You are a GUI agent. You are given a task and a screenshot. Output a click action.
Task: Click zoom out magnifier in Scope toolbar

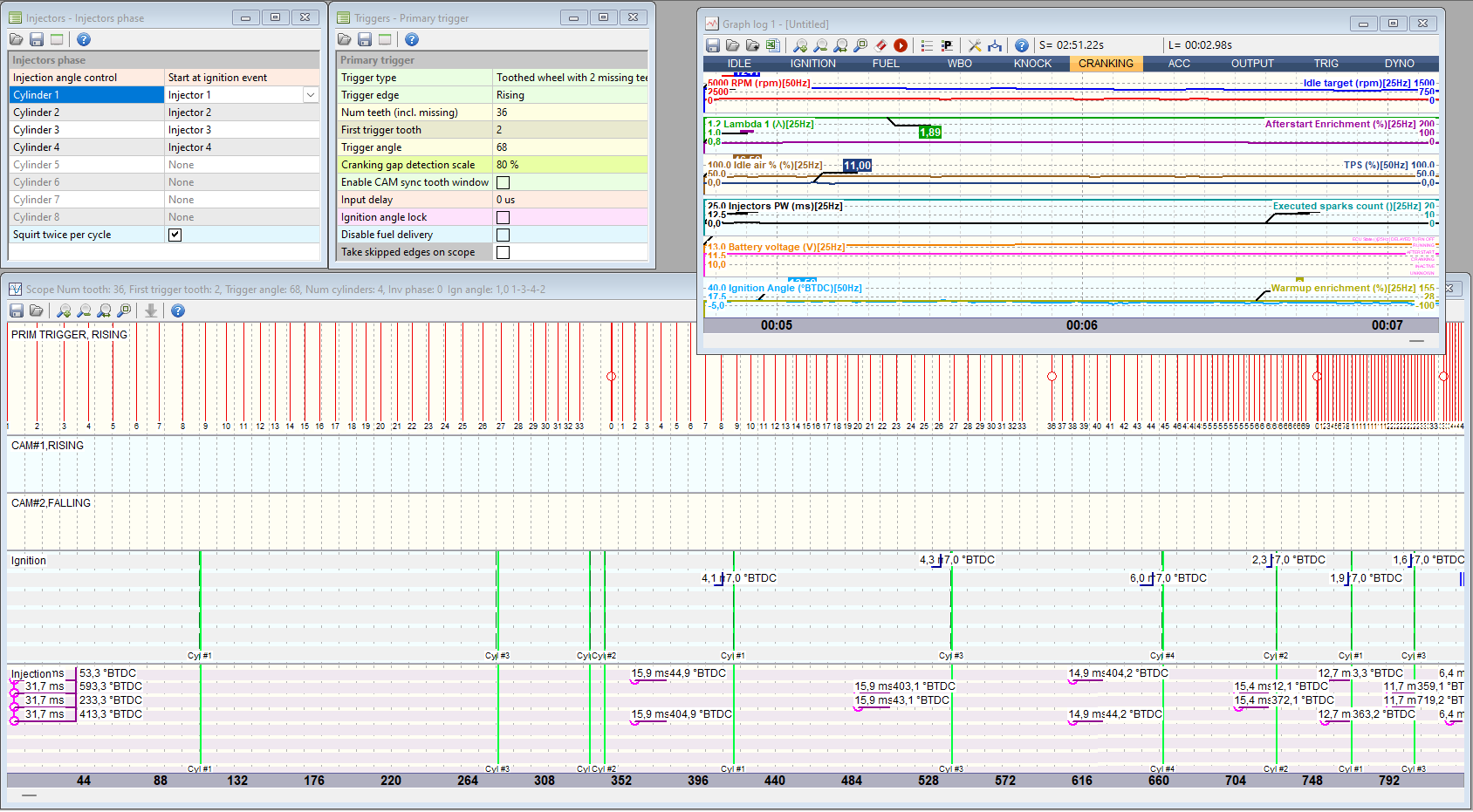click(x=84, y=310)
